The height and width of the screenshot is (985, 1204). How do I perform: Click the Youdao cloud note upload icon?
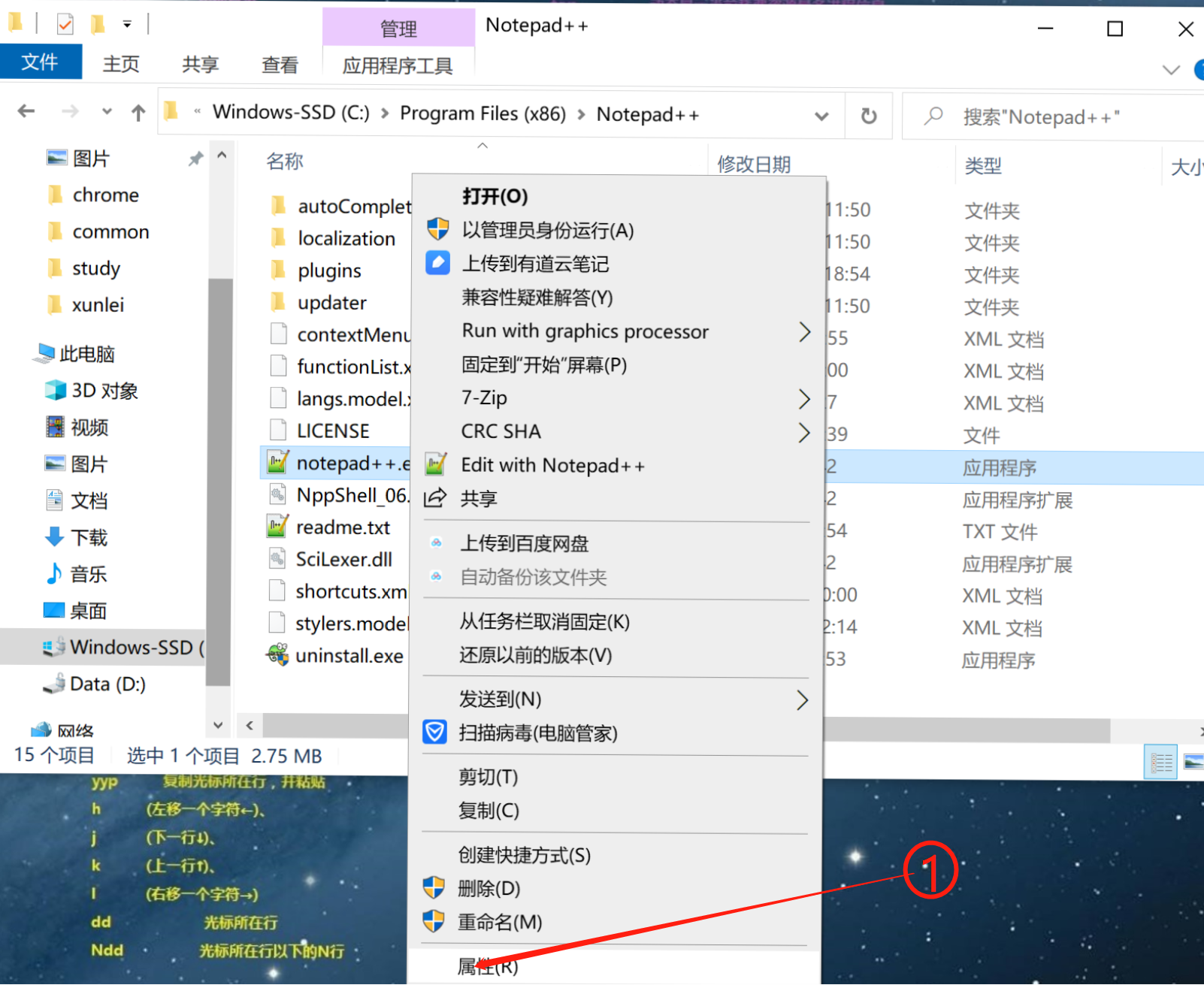tap(437, 263)
